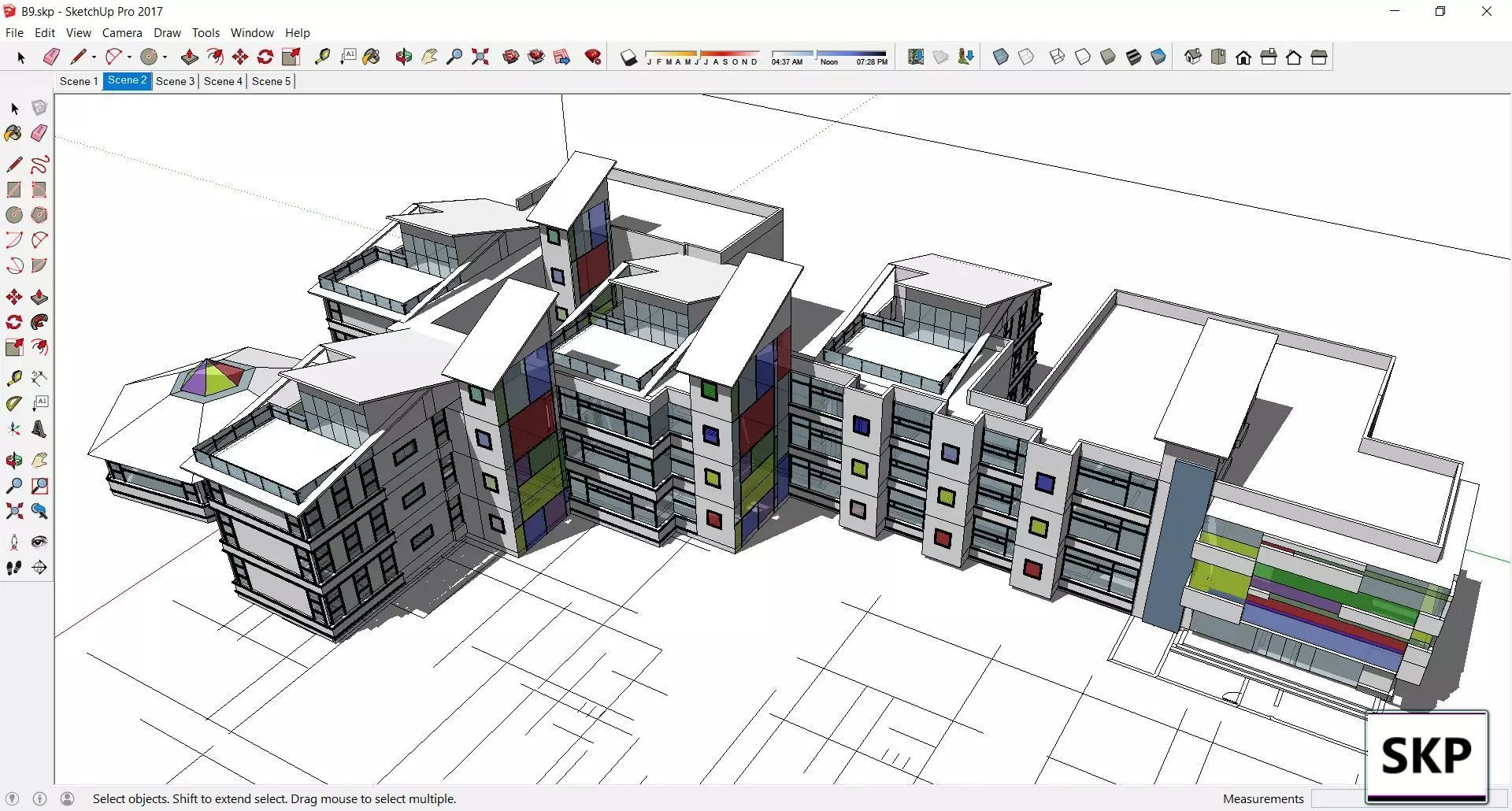Viewport: 1512px width, 811px height.
Task: Switch to Scene 4 tab
Action: (223, 81)
